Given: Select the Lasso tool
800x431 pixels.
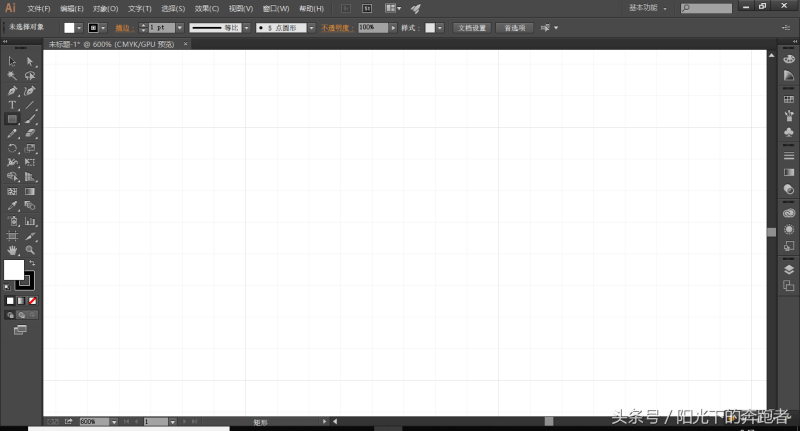Looking at the screenshot, I should click(30, 76).
